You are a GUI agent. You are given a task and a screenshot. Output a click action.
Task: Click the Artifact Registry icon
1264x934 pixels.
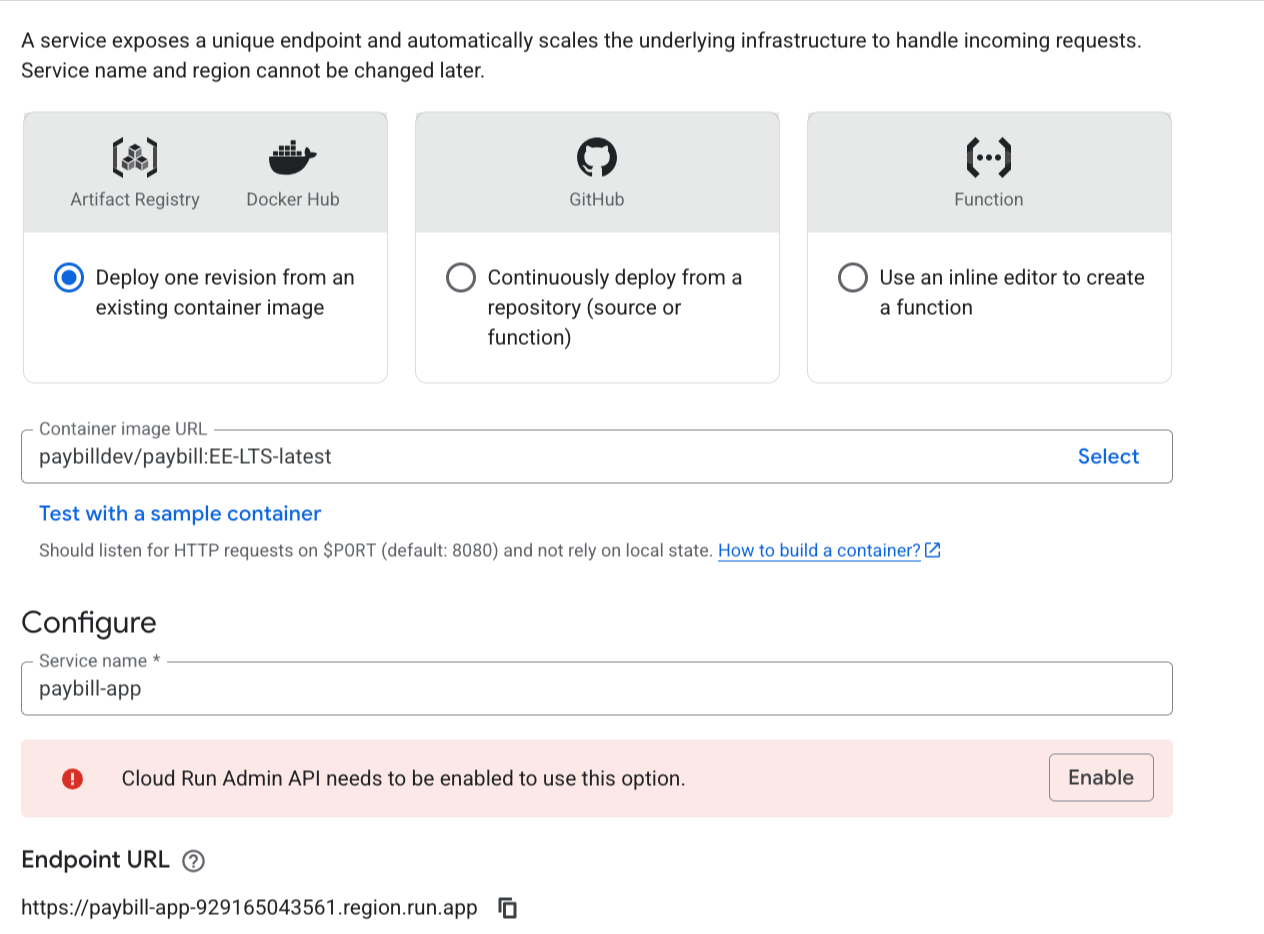[134, 156]
